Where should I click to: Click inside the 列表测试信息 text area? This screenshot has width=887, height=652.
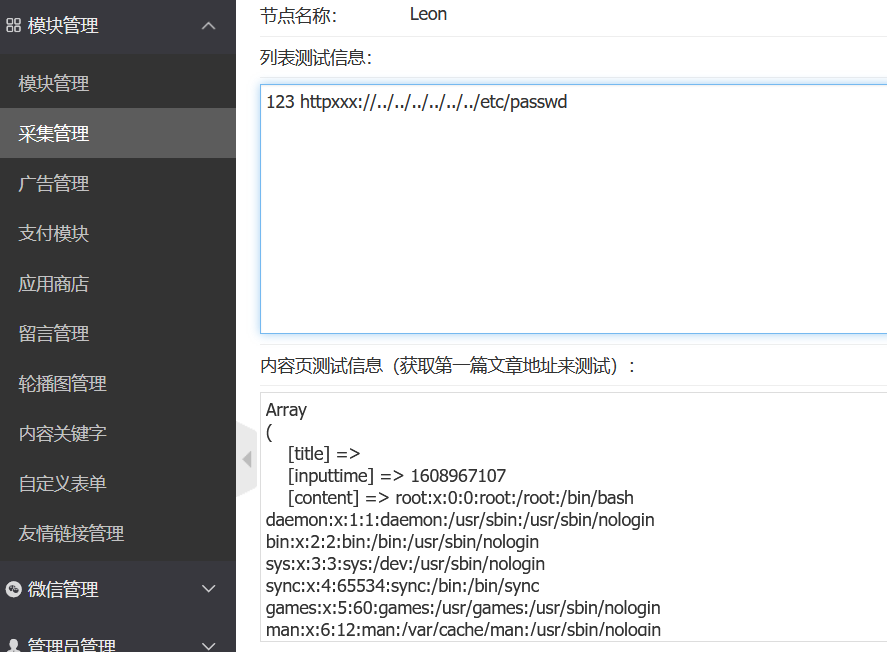coord(574,209)
